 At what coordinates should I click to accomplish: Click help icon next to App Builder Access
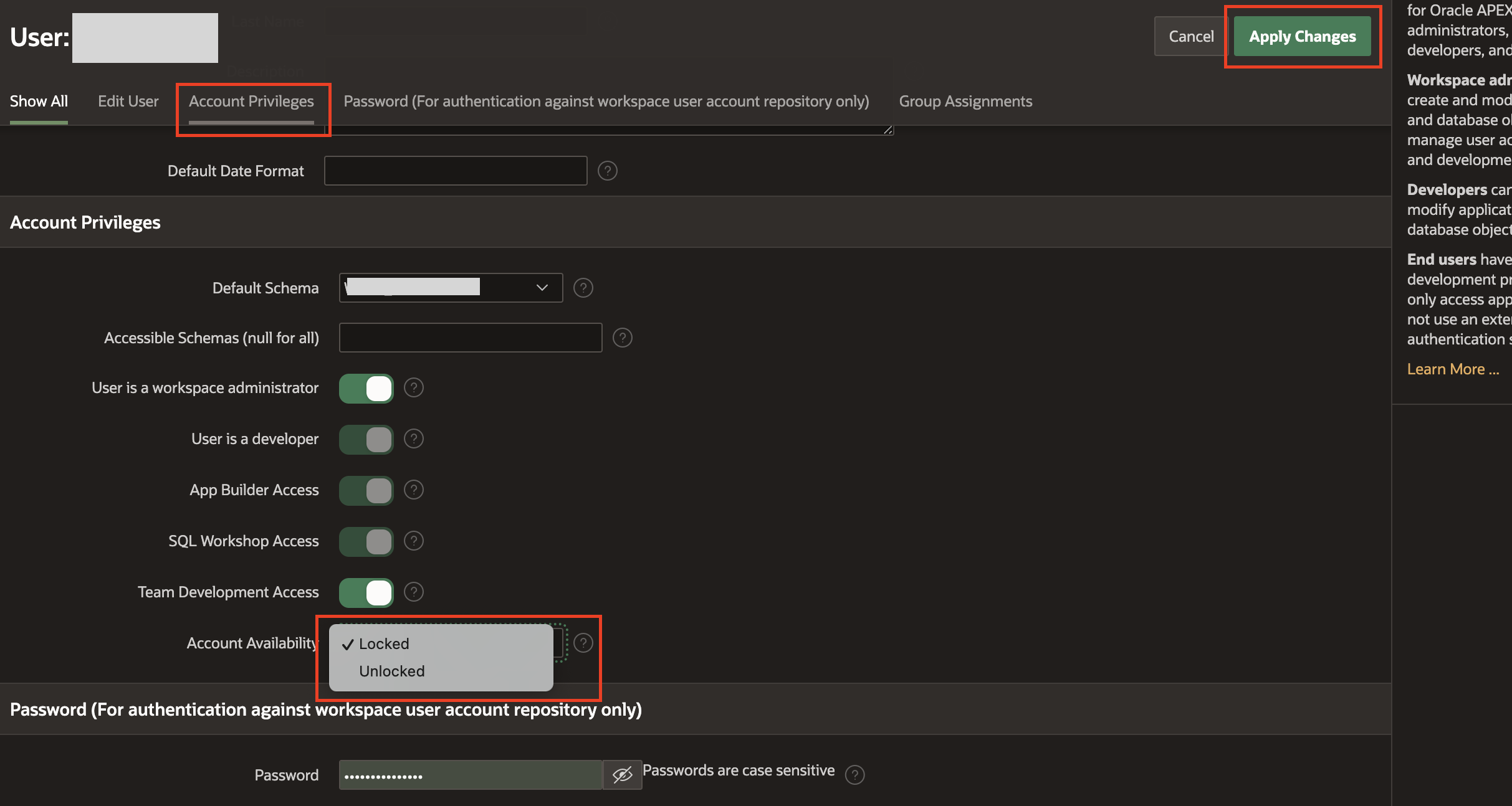413,490
